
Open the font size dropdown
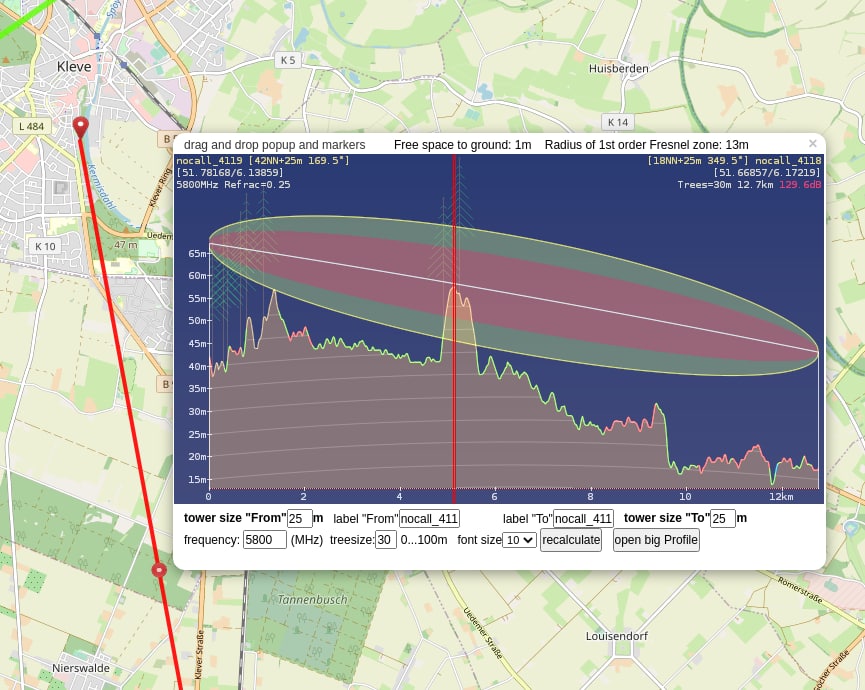pos(519,540)
